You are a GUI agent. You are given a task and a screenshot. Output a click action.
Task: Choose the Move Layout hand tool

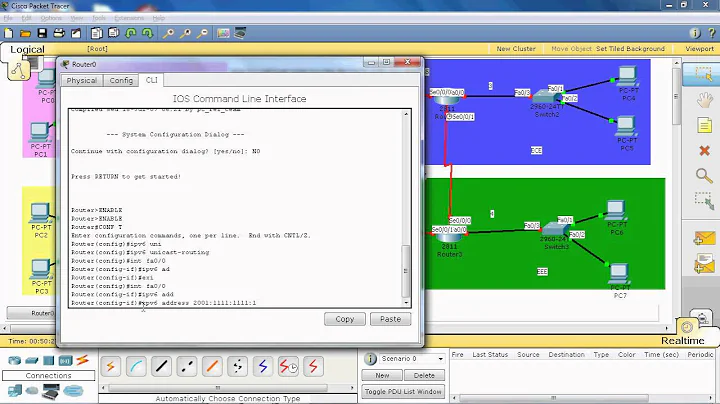[x=704, y=100]
